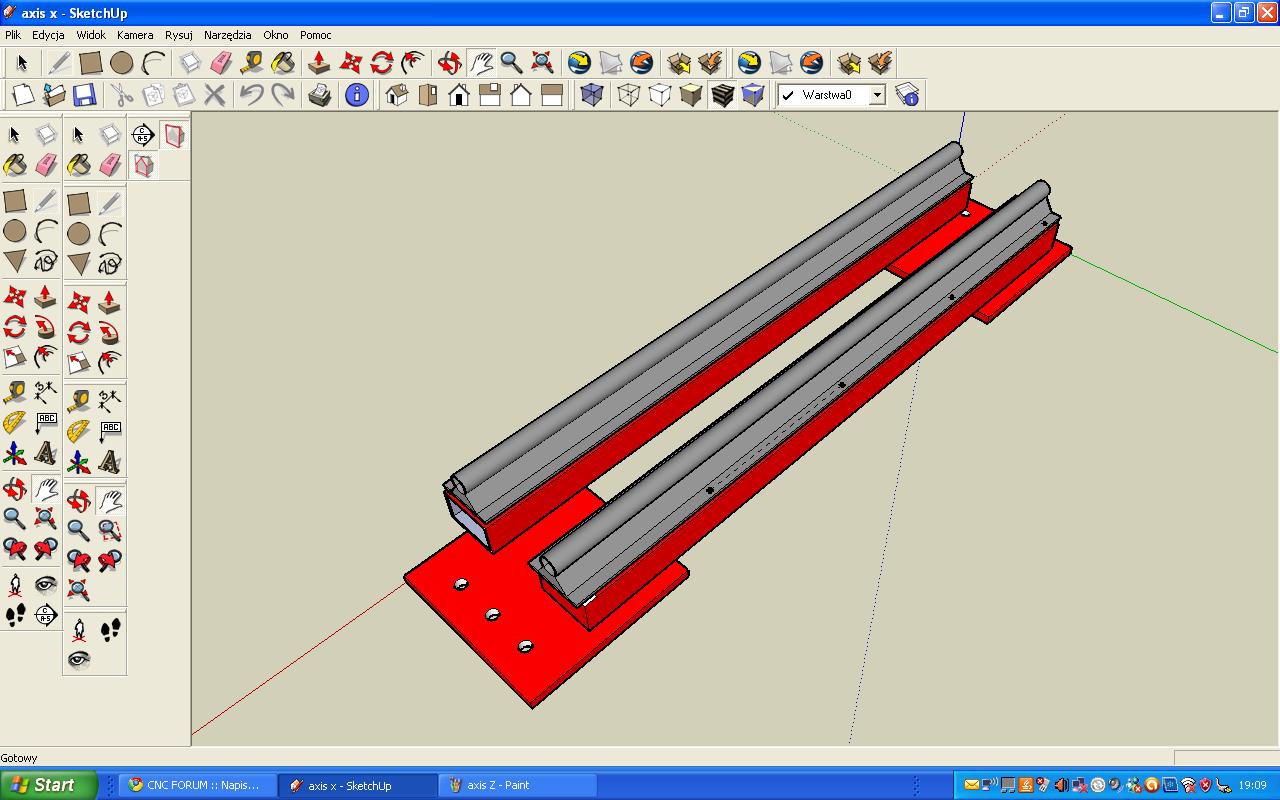This screenshot has height=800, width=1280.
Task: Activate Push/Pull tool in the top toolbar
Action: (320, 63)
